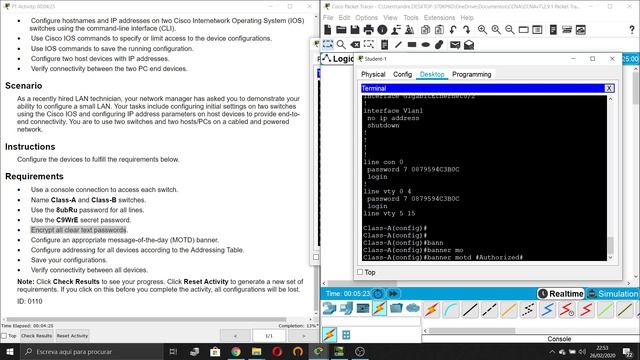Choose the Draw Line tool
The height and width of the screenshot is (360, 640).
click(x=398, y=44)
